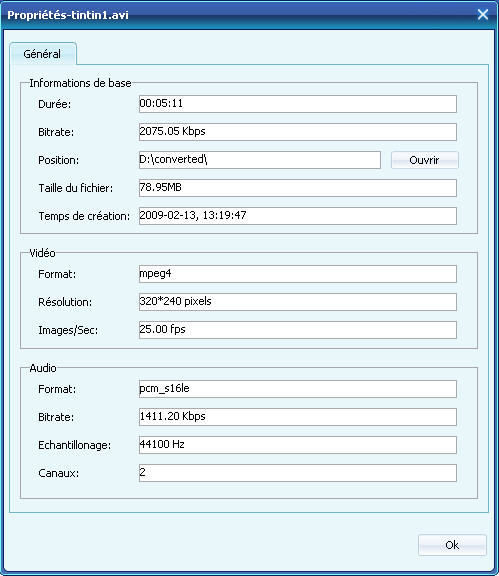Click the video Format field mpeg4

[298, 274]
